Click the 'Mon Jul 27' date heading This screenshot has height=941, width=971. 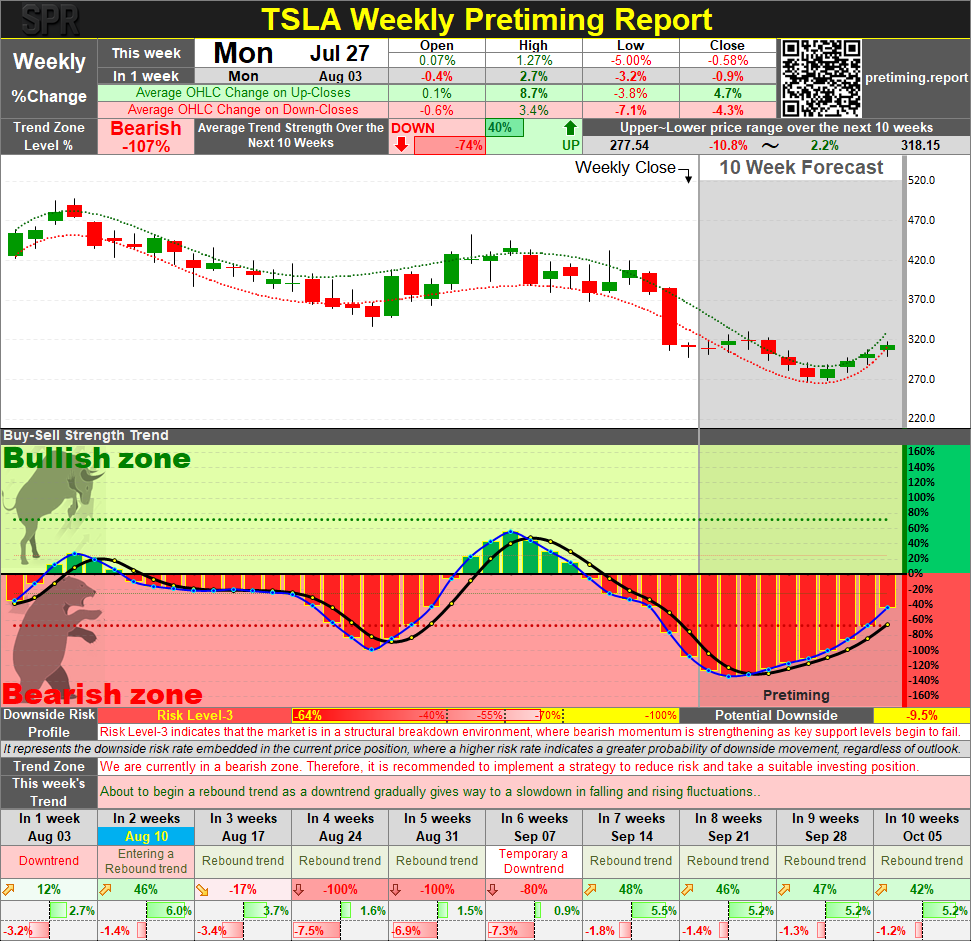pyautogui.click(x=292, y=53)
